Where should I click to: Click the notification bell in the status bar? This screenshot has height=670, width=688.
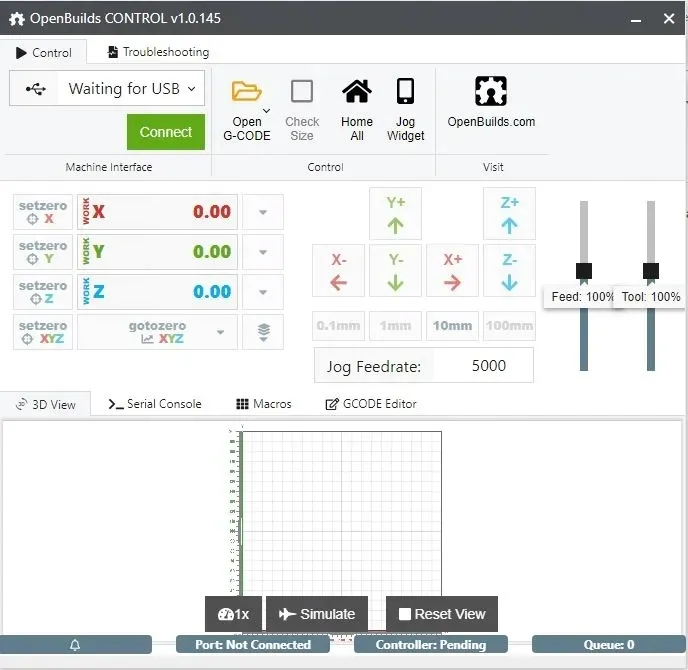pyautogui.click(x=75, y=645)
